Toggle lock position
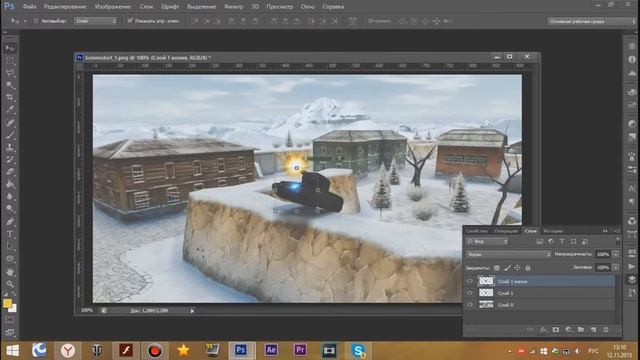Screen dimensions: 640x360 (518, 268)
